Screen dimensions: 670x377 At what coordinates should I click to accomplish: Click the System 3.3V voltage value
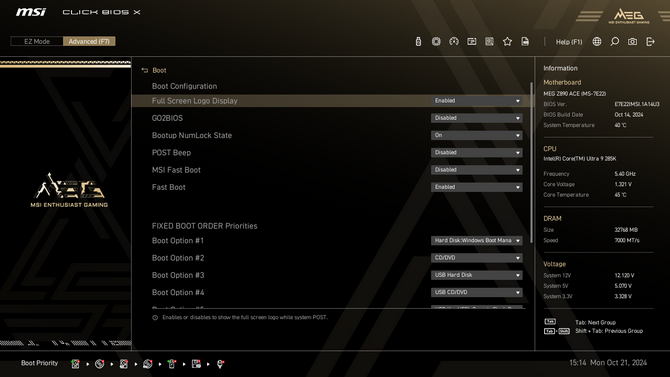coord(623,296)
